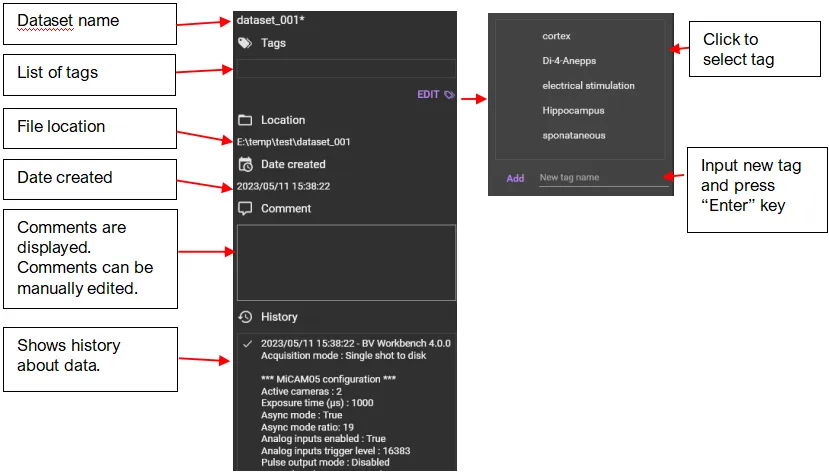Click the Comment speech bubble icon
Viewport: 829px width, 476px height.
point(245,208)
